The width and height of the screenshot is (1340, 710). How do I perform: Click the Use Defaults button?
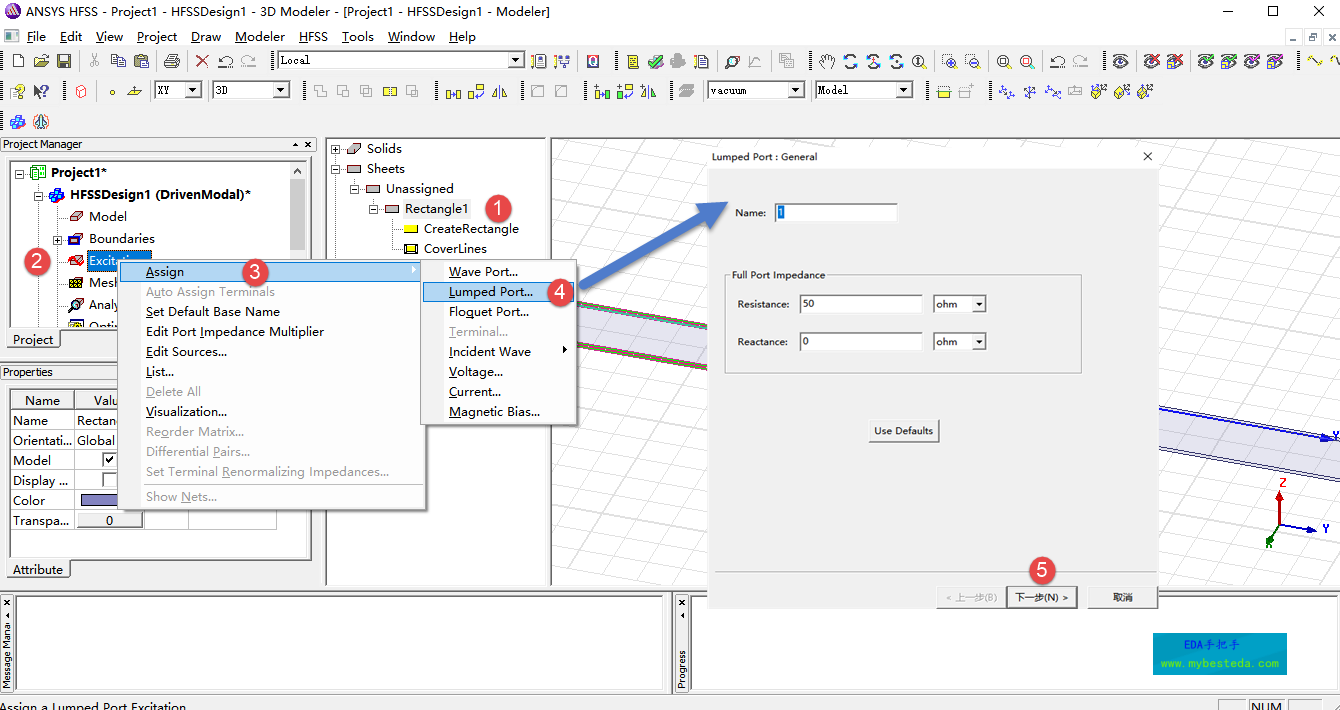click(904, 431)
